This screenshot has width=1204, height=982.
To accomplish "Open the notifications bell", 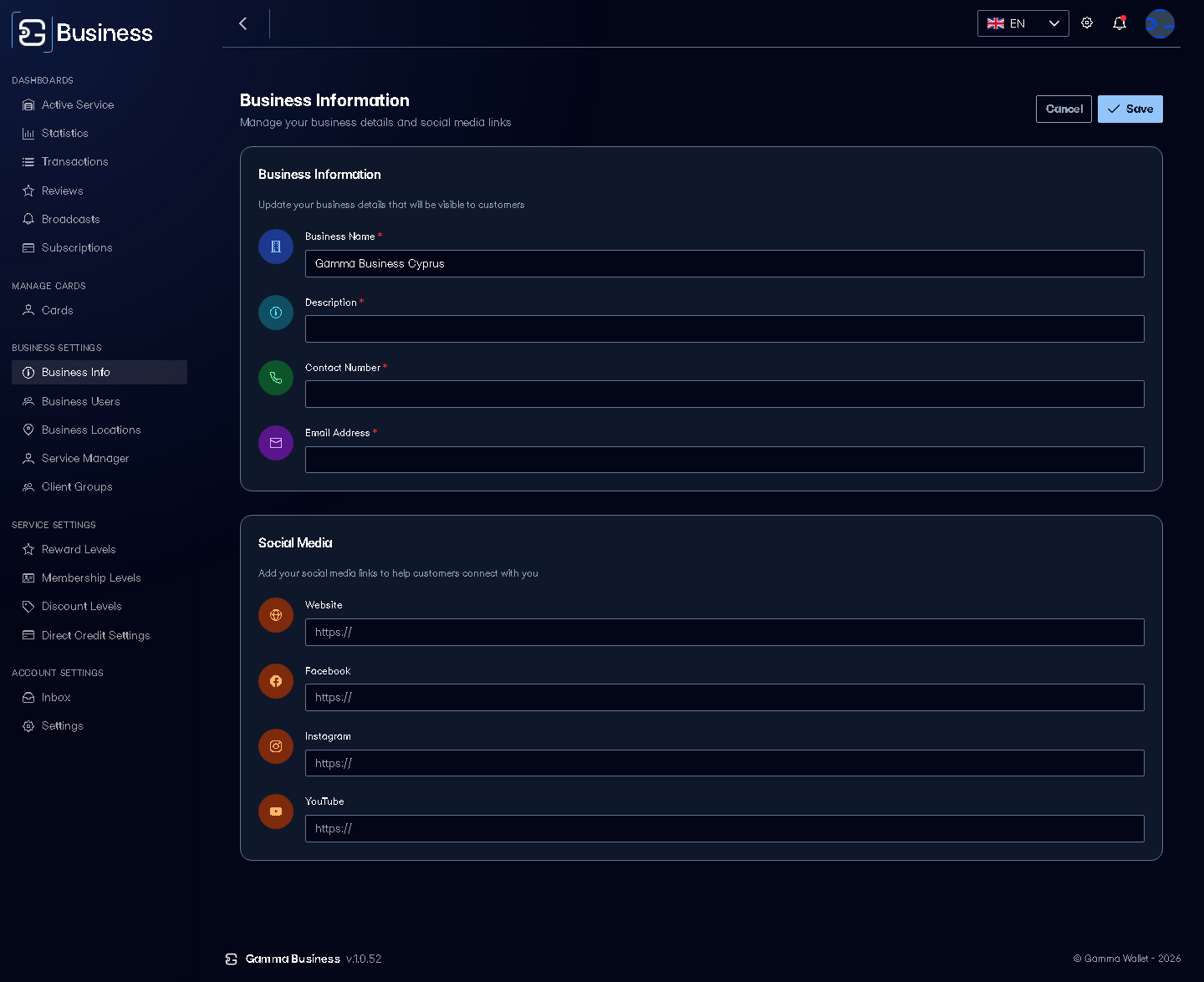I will tap(1120, 23).
